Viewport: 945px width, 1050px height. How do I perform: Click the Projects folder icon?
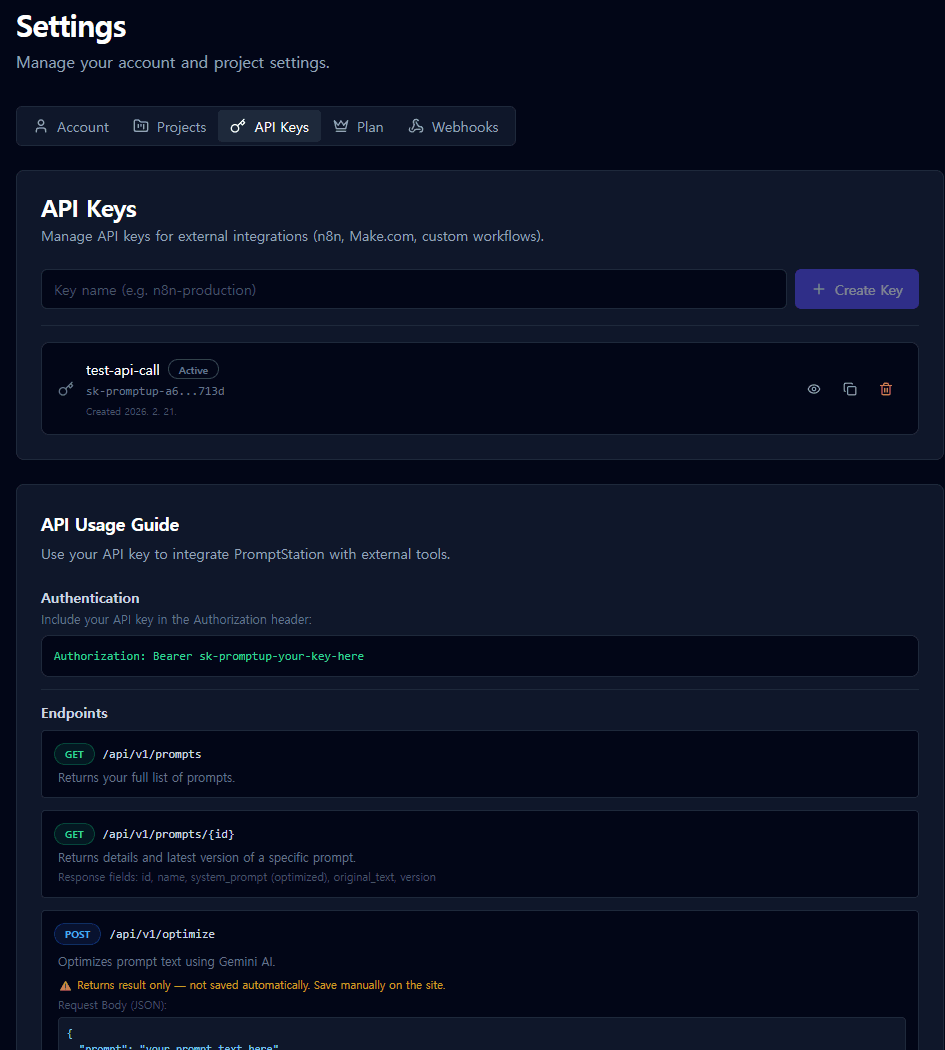coord(142,126)
